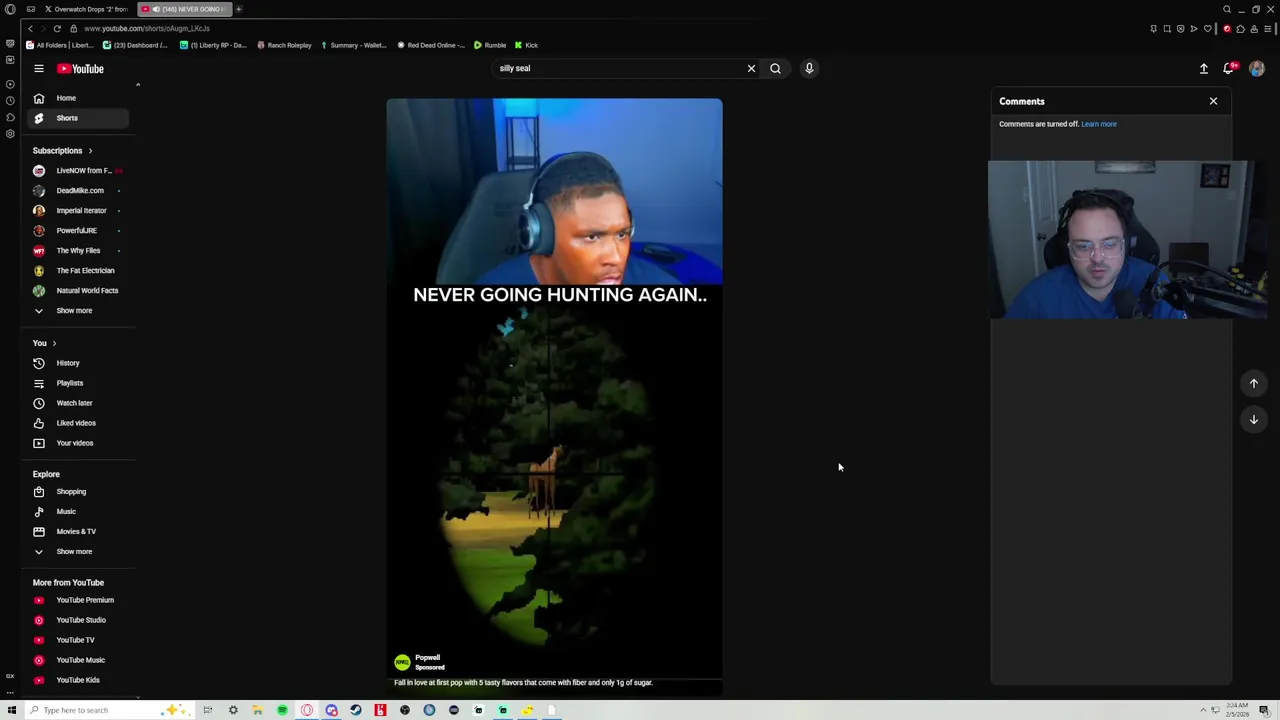Open the browser easy setup menu icon
This screenshot has width=1280, height=720.
tap(1267, 29)
